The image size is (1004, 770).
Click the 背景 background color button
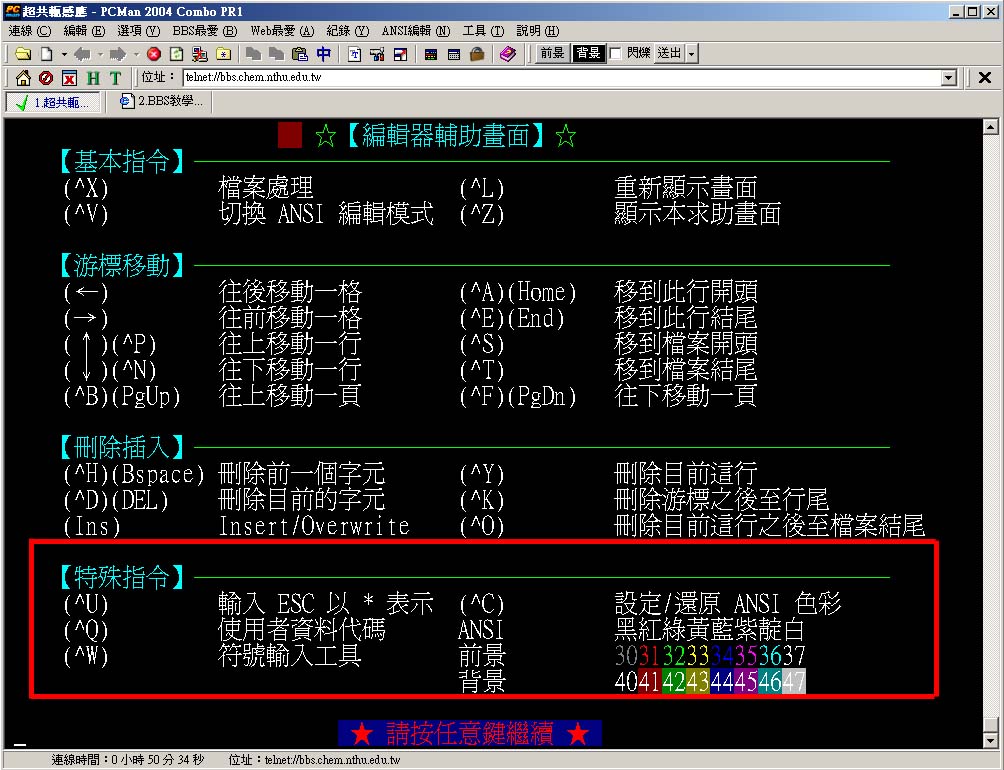(588, 54)
